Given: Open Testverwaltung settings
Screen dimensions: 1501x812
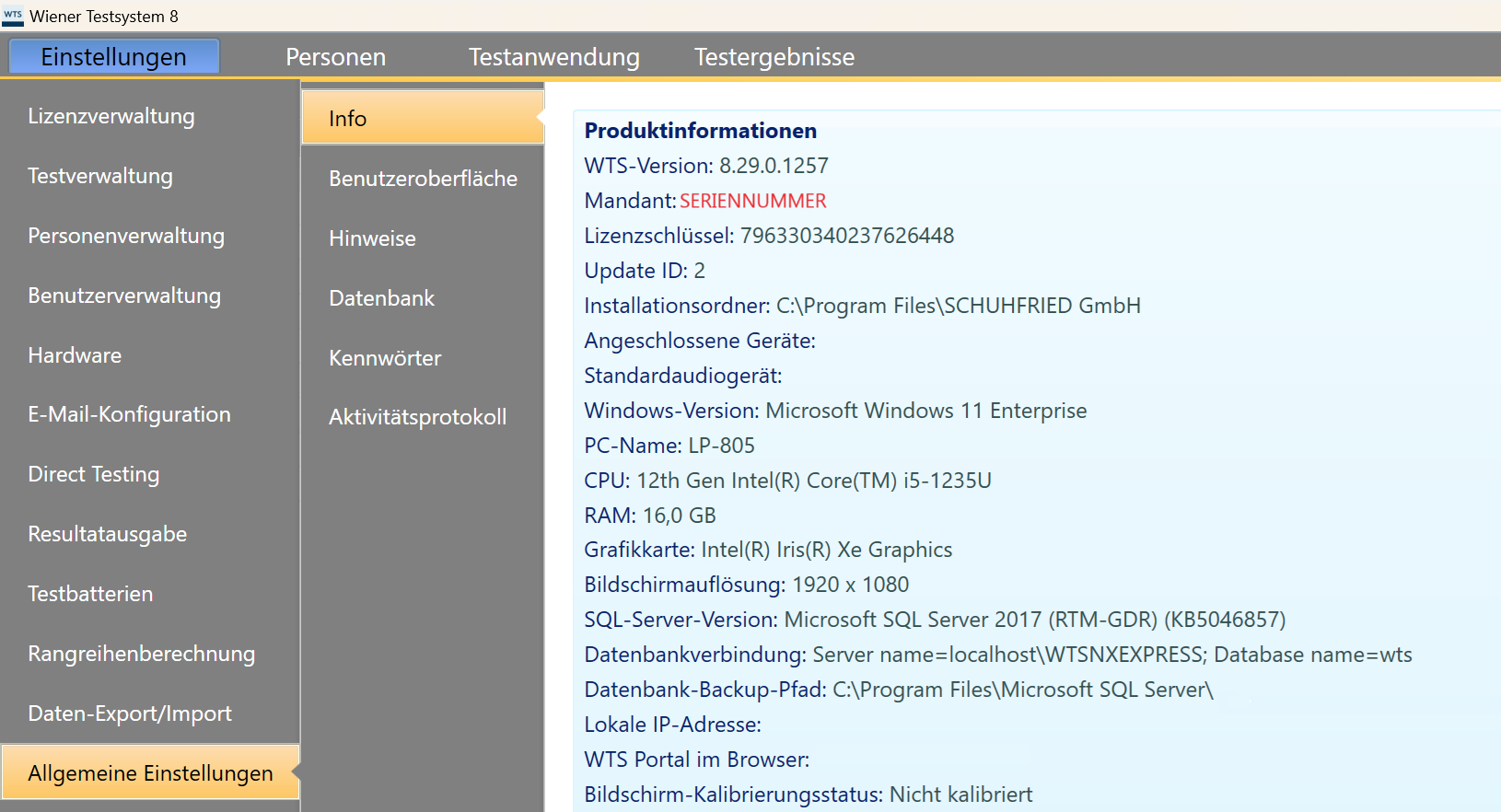Looking at the screenshot, I should click(100, 177).
